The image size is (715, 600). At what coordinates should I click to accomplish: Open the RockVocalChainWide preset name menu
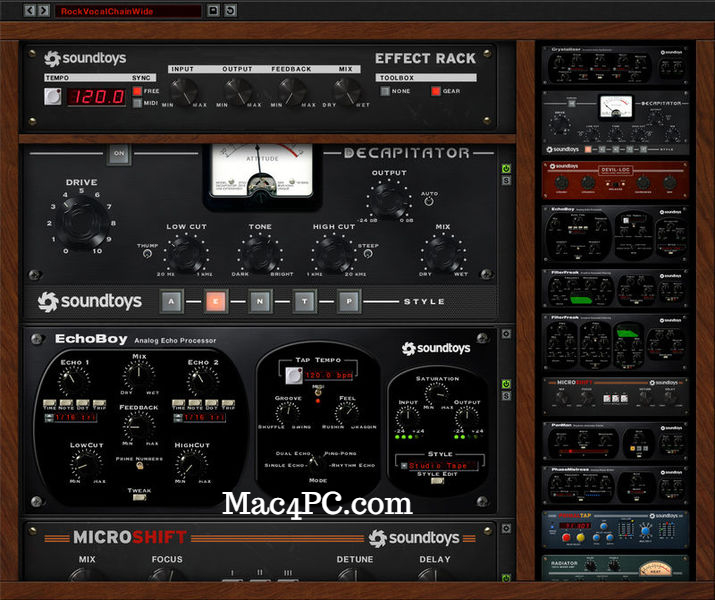128,11
